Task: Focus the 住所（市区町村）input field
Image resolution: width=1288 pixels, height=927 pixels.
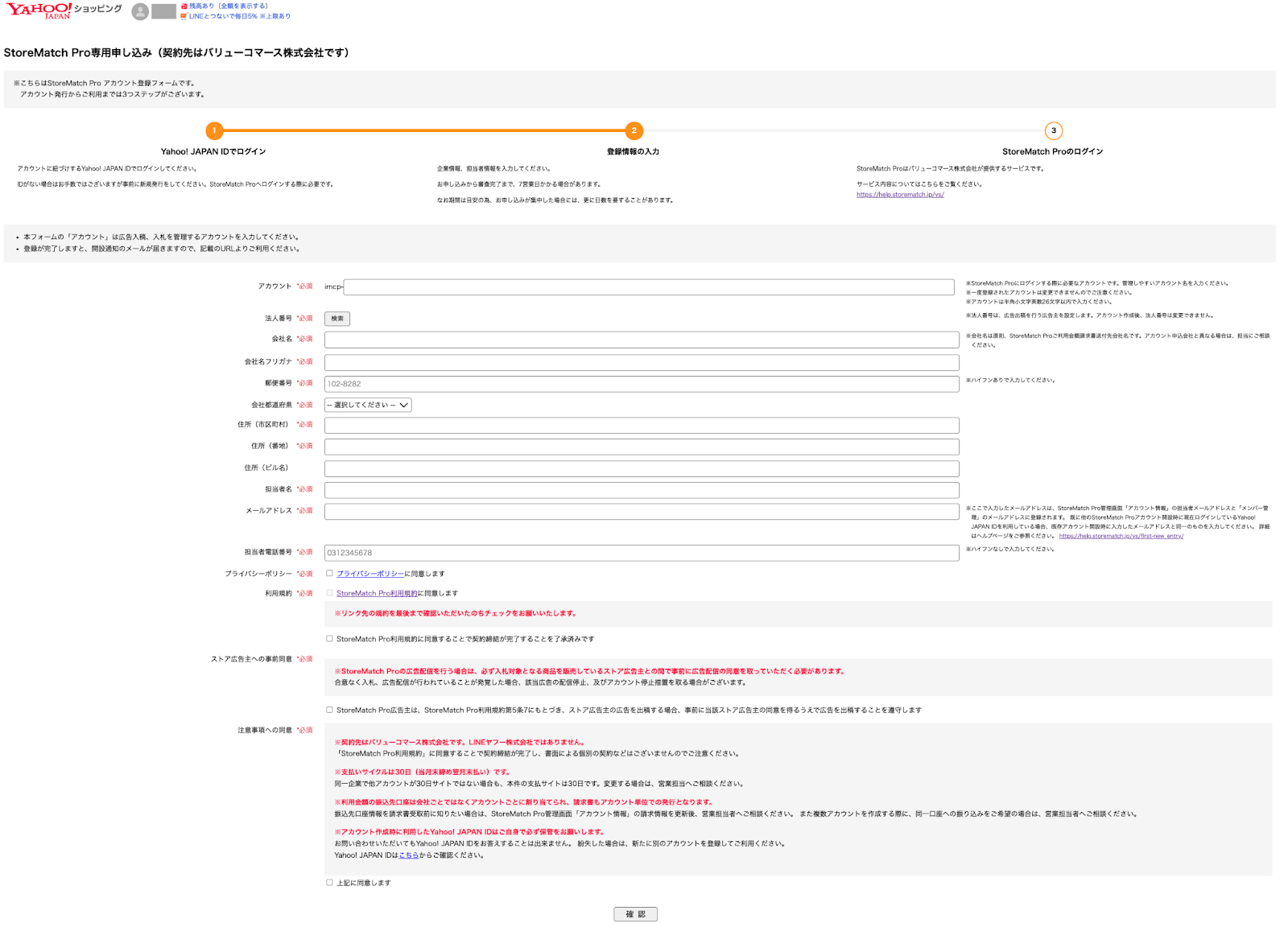Action: tap(642, 425)
